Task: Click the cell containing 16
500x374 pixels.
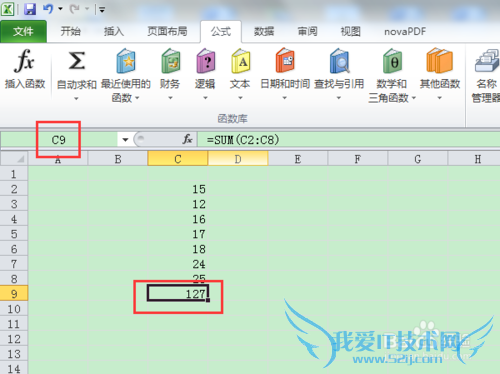Action: (x=178, y=219)
